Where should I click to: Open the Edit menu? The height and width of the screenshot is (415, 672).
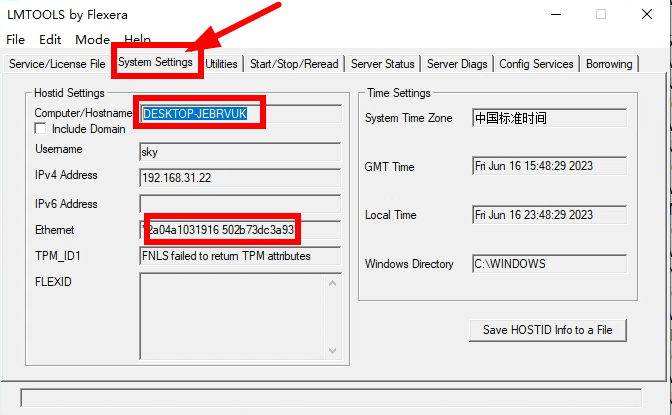pyautogui.click(x=50, y=40)
